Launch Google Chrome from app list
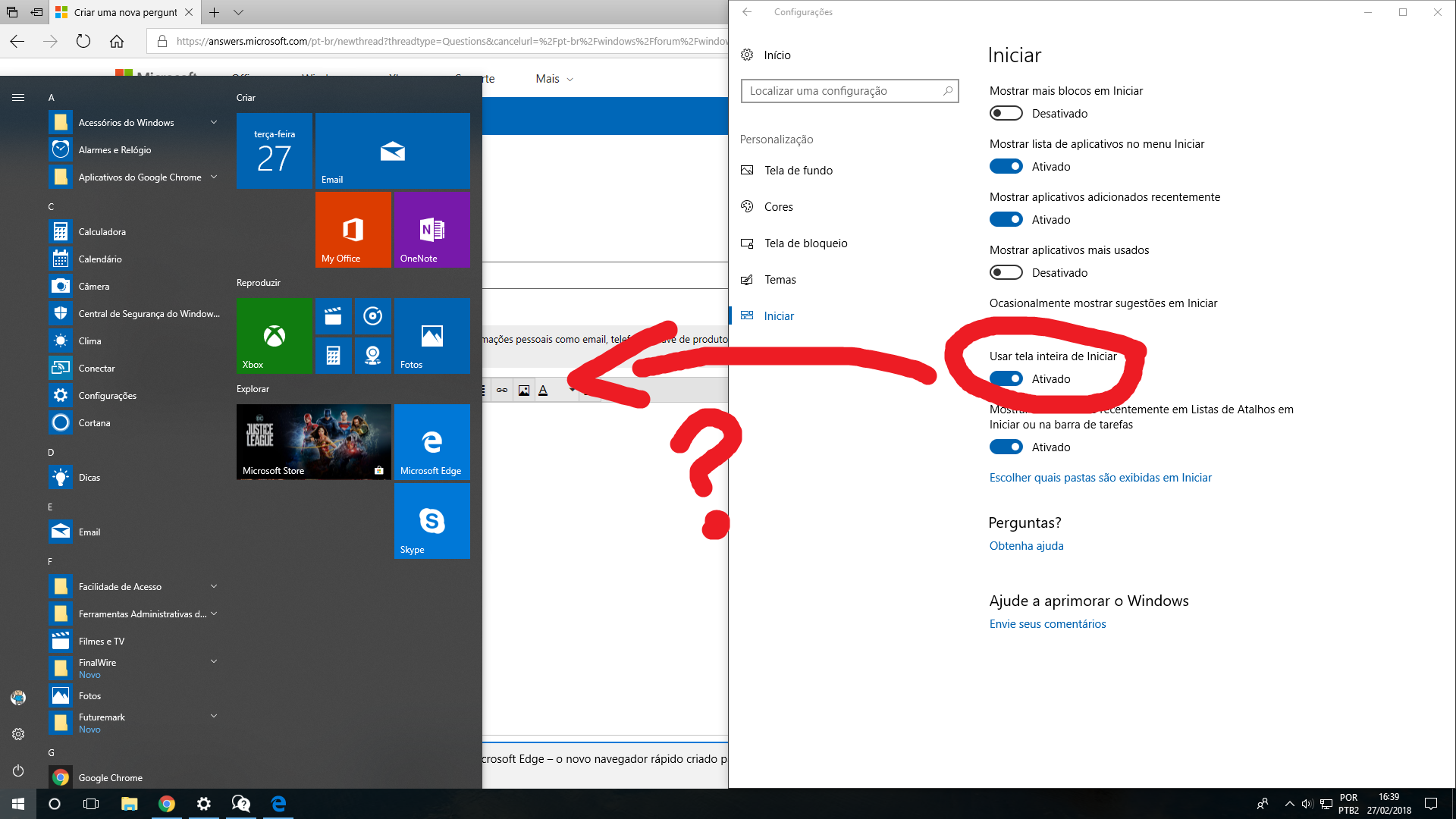The width and height of the screenshot is (1456, 819). point(135,777)
